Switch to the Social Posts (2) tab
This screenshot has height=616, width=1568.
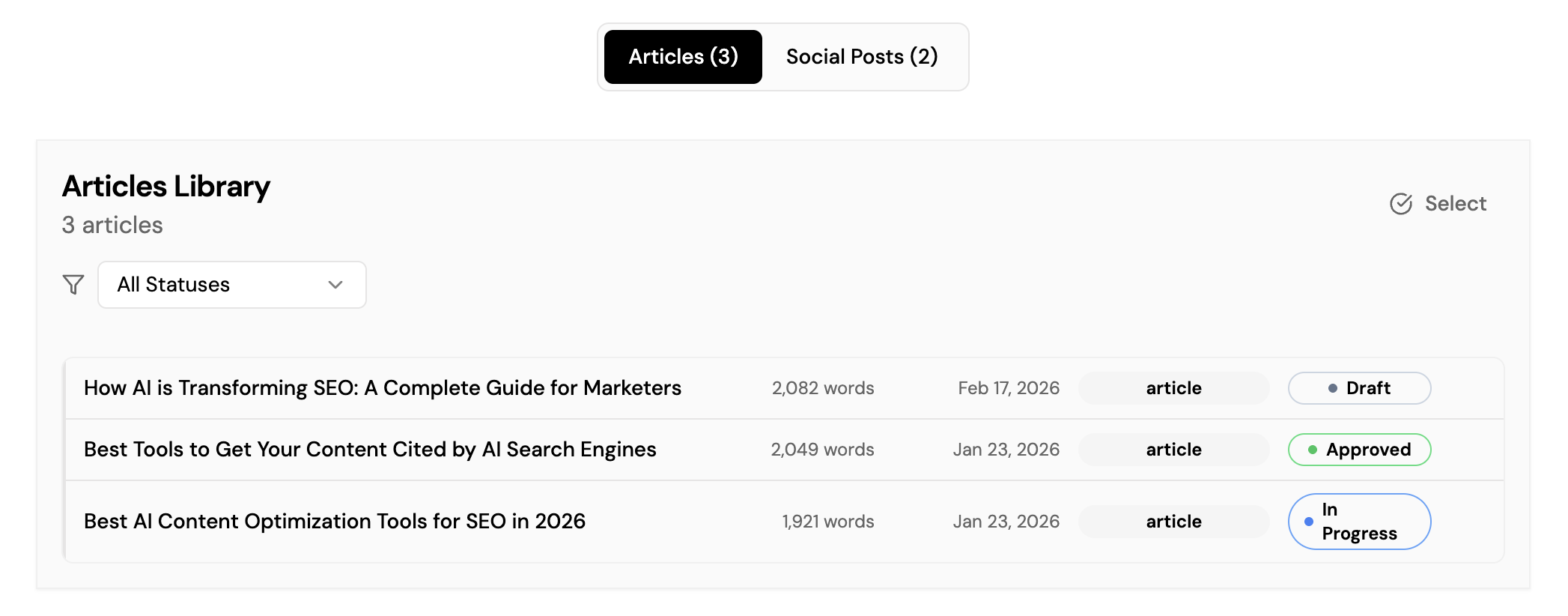coord(862,57)
